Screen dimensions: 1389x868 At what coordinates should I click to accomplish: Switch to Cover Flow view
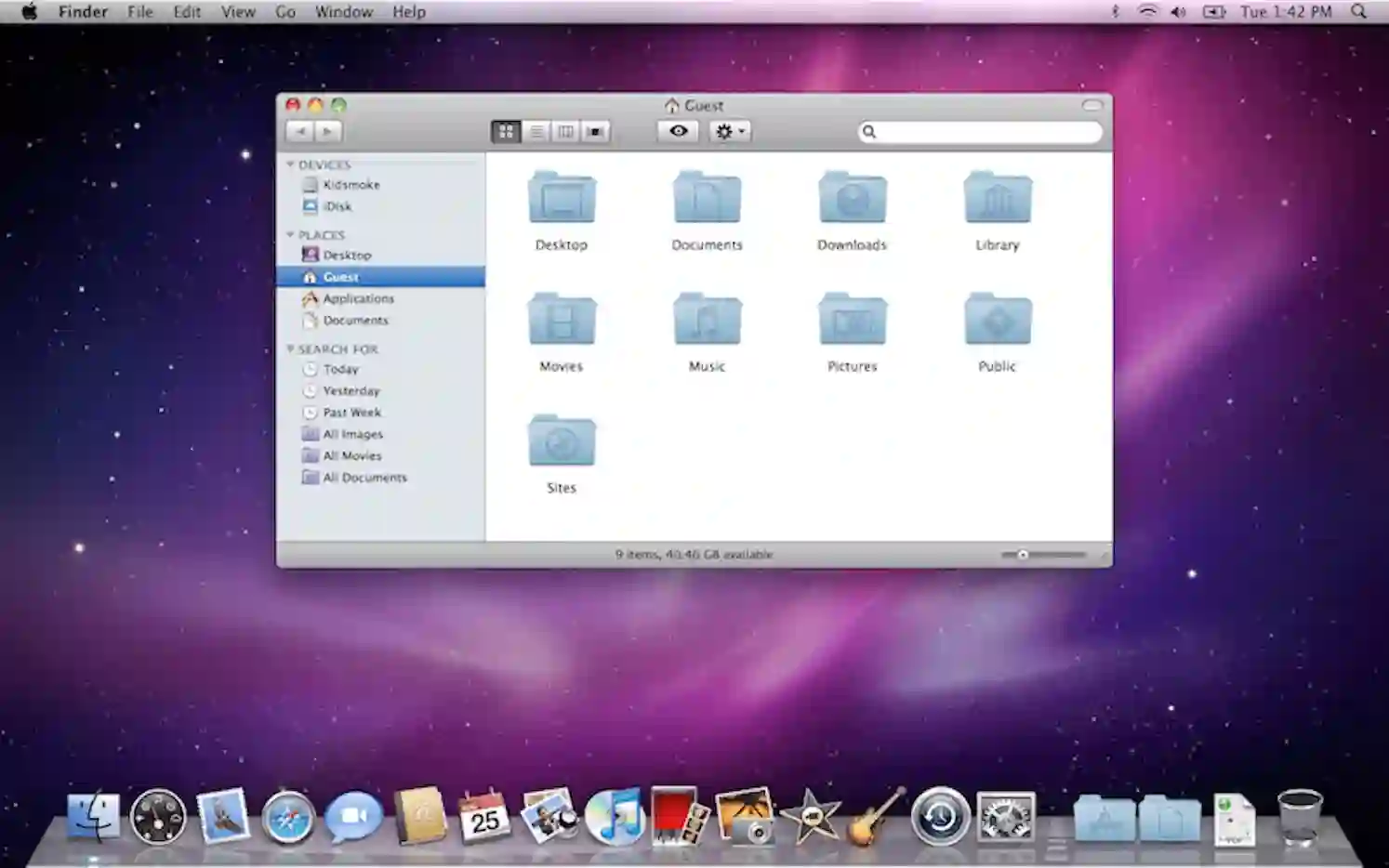pos(595,131)
